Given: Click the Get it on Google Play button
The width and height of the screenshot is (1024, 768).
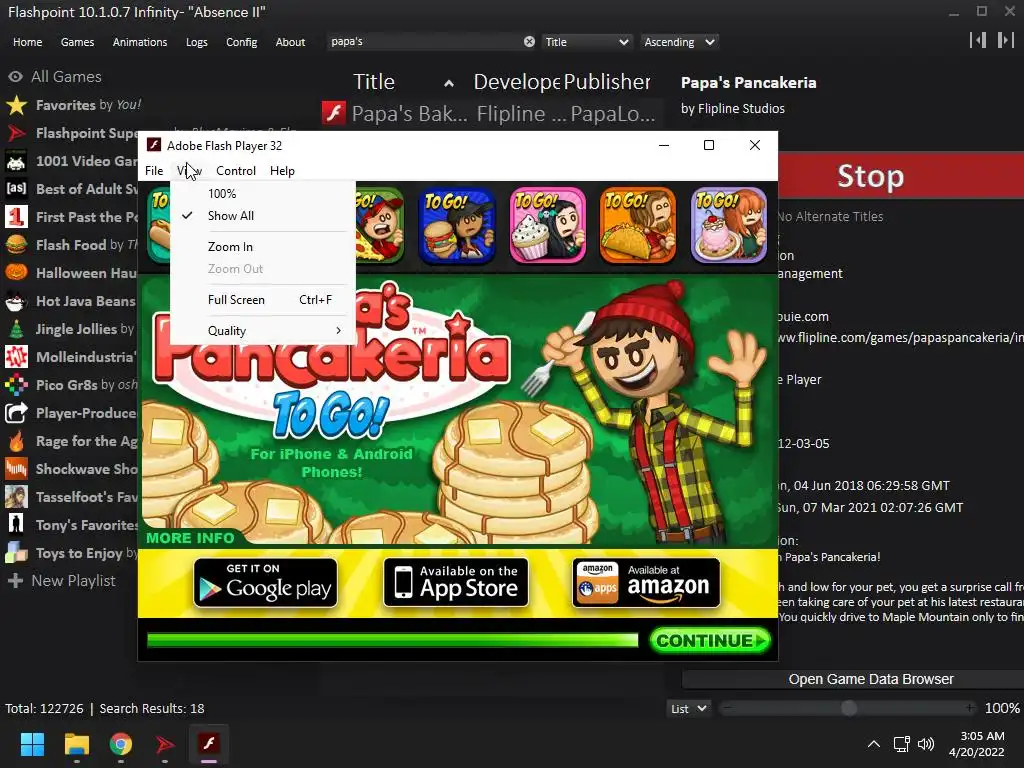Looking at the screenshot, I should pos(265,583).
